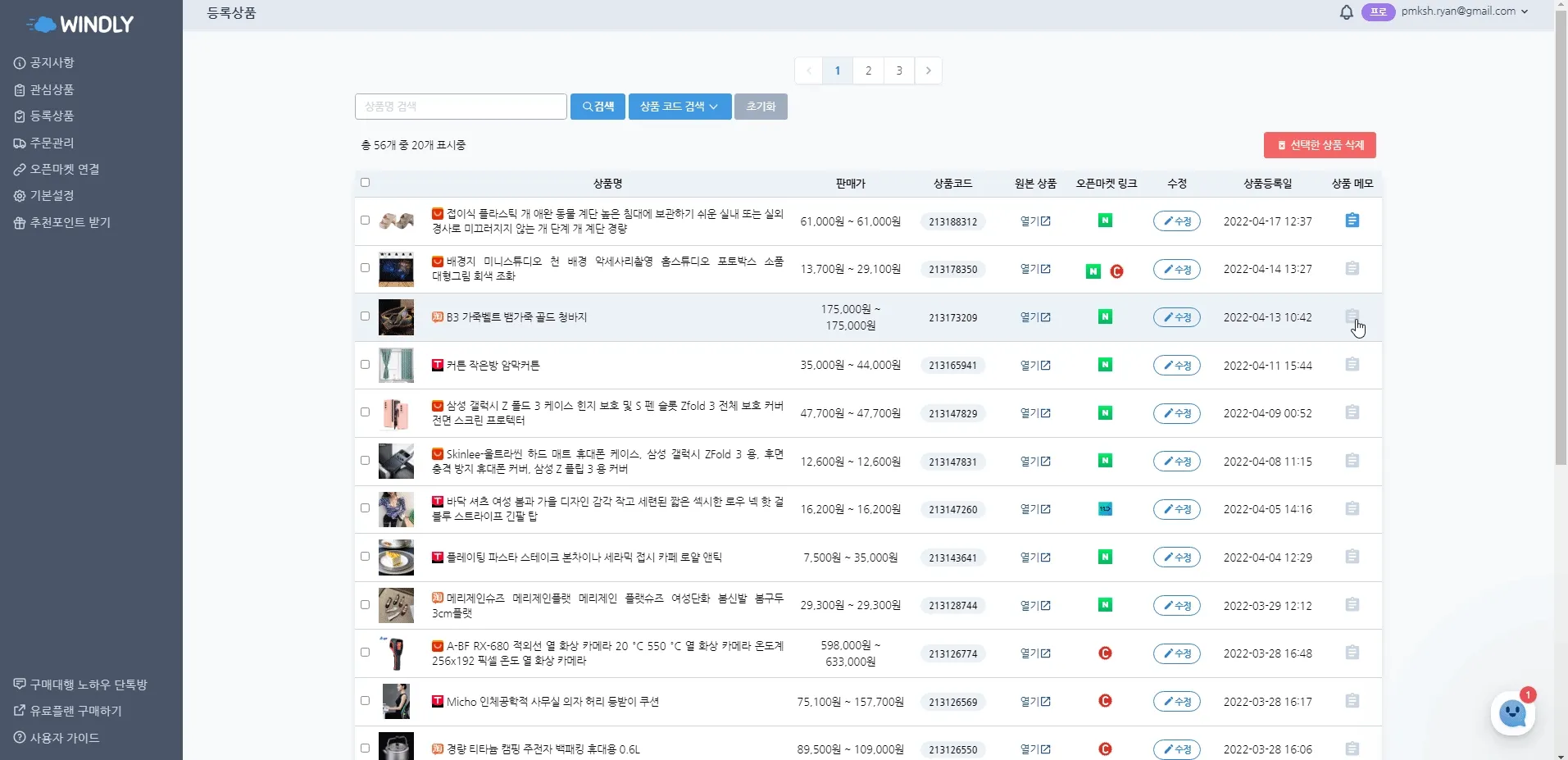
Task: Expand the 상품 코드 검색 dropdown
Action: pyautogui.click(x=679, y=107)
